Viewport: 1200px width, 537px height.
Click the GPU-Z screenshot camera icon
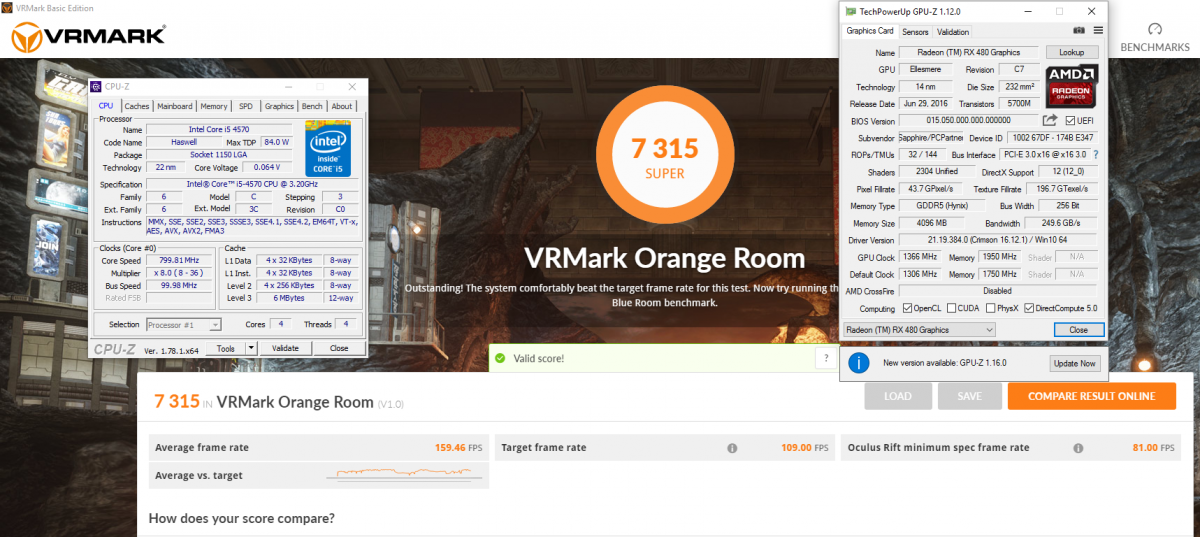[x=1079, y=31]
